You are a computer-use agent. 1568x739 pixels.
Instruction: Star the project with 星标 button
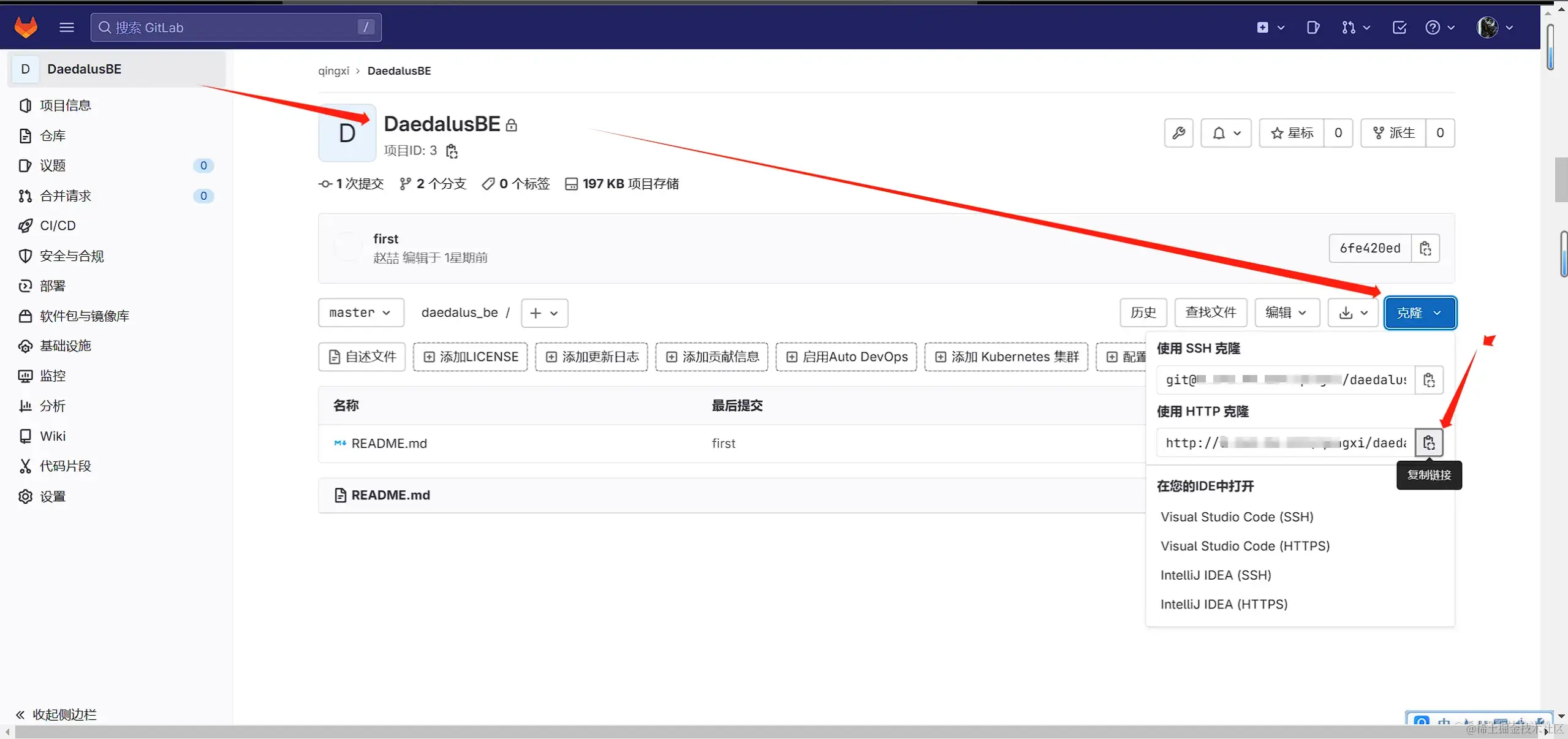point(1291,133)
